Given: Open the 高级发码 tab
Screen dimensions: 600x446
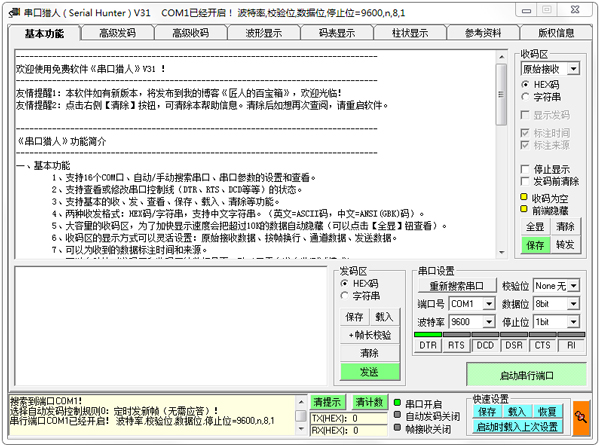Looking at the screenshot, I should coord(117,33).
